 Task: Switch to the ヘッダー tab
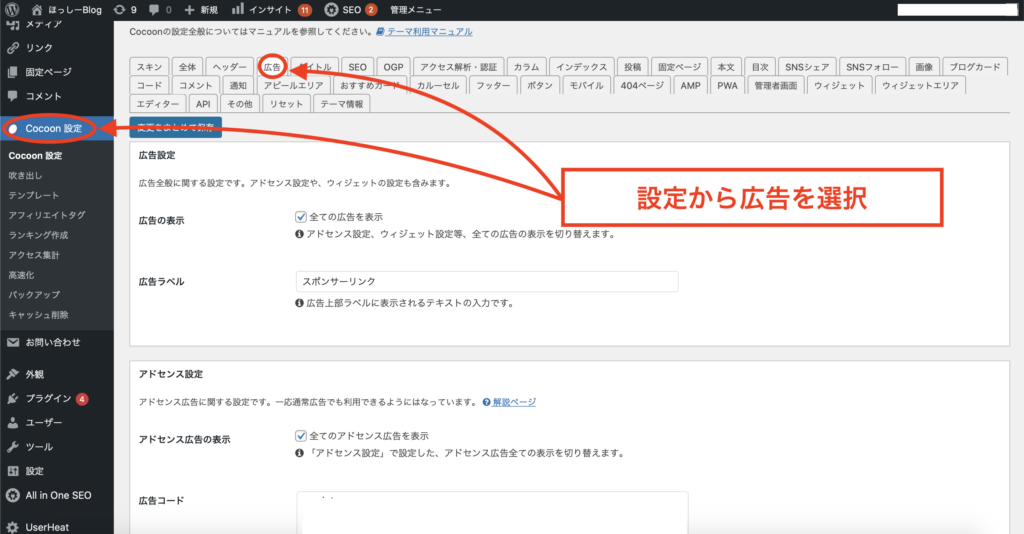click(230, 67)
